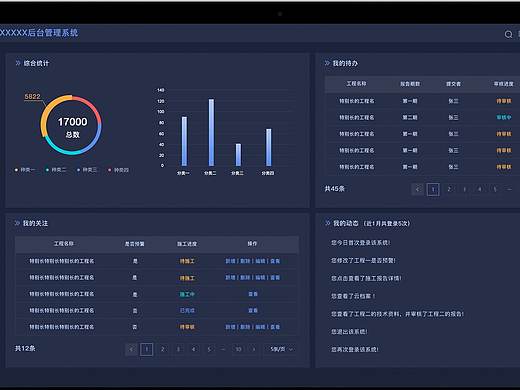The height and width of the screenshot is (390, 520).
Task: Go to page 4 in 我的关注 pagination
Action: tap(194, 349)
